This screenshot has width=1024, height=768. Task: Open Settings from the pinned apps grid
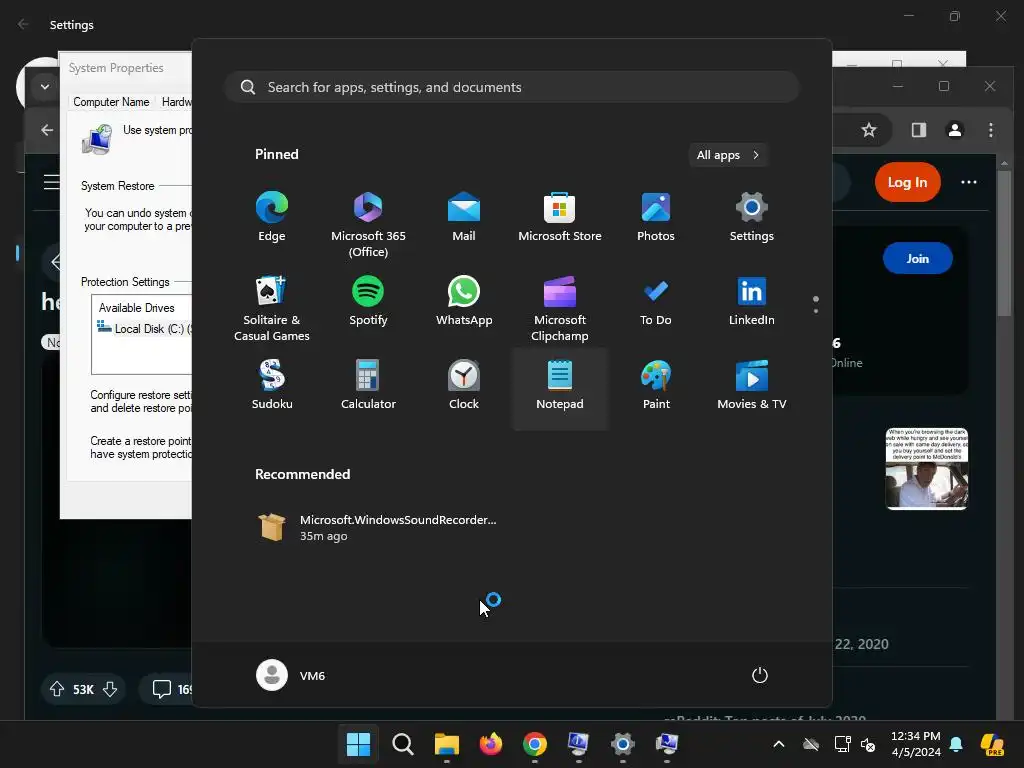(752, 217)
